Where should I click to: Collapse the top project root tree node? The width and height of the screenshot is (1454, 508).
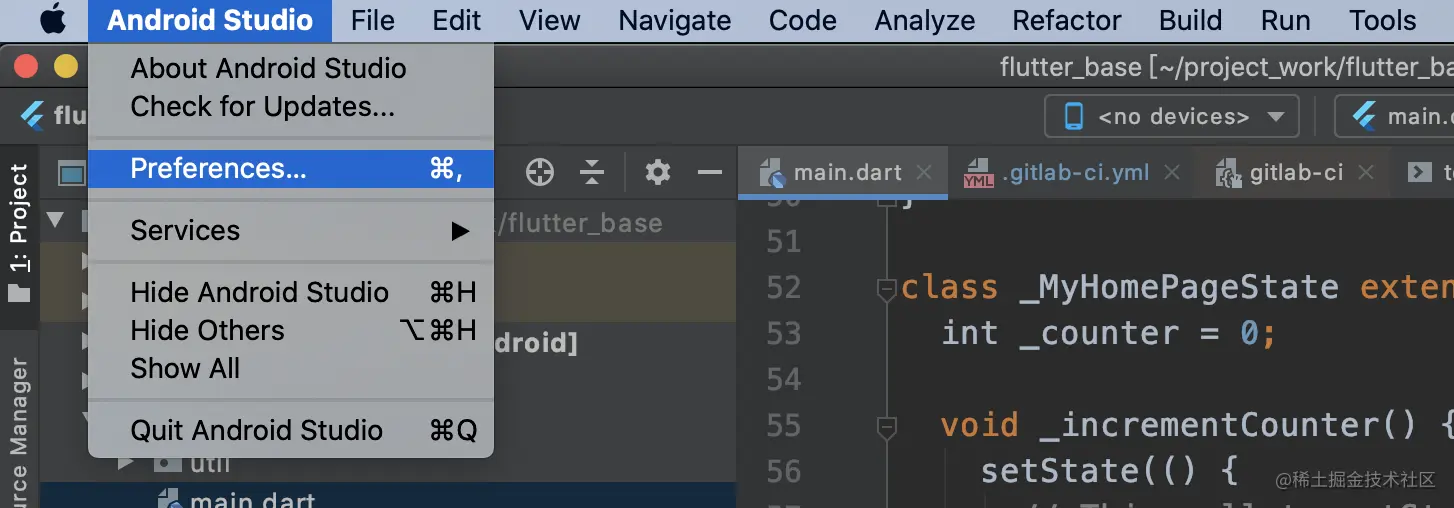(55, 220)
